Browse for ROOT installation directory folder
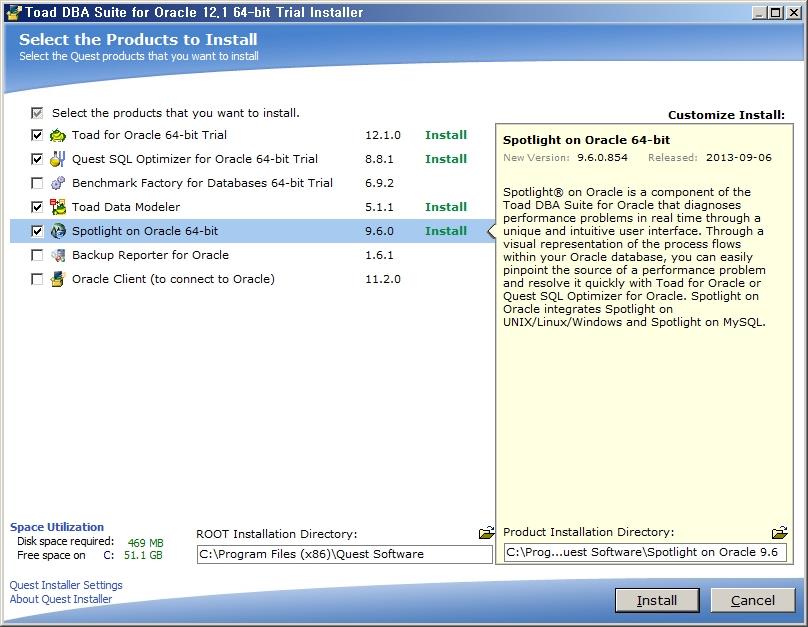This screenshot has width=808, height=627. [486, 533]
